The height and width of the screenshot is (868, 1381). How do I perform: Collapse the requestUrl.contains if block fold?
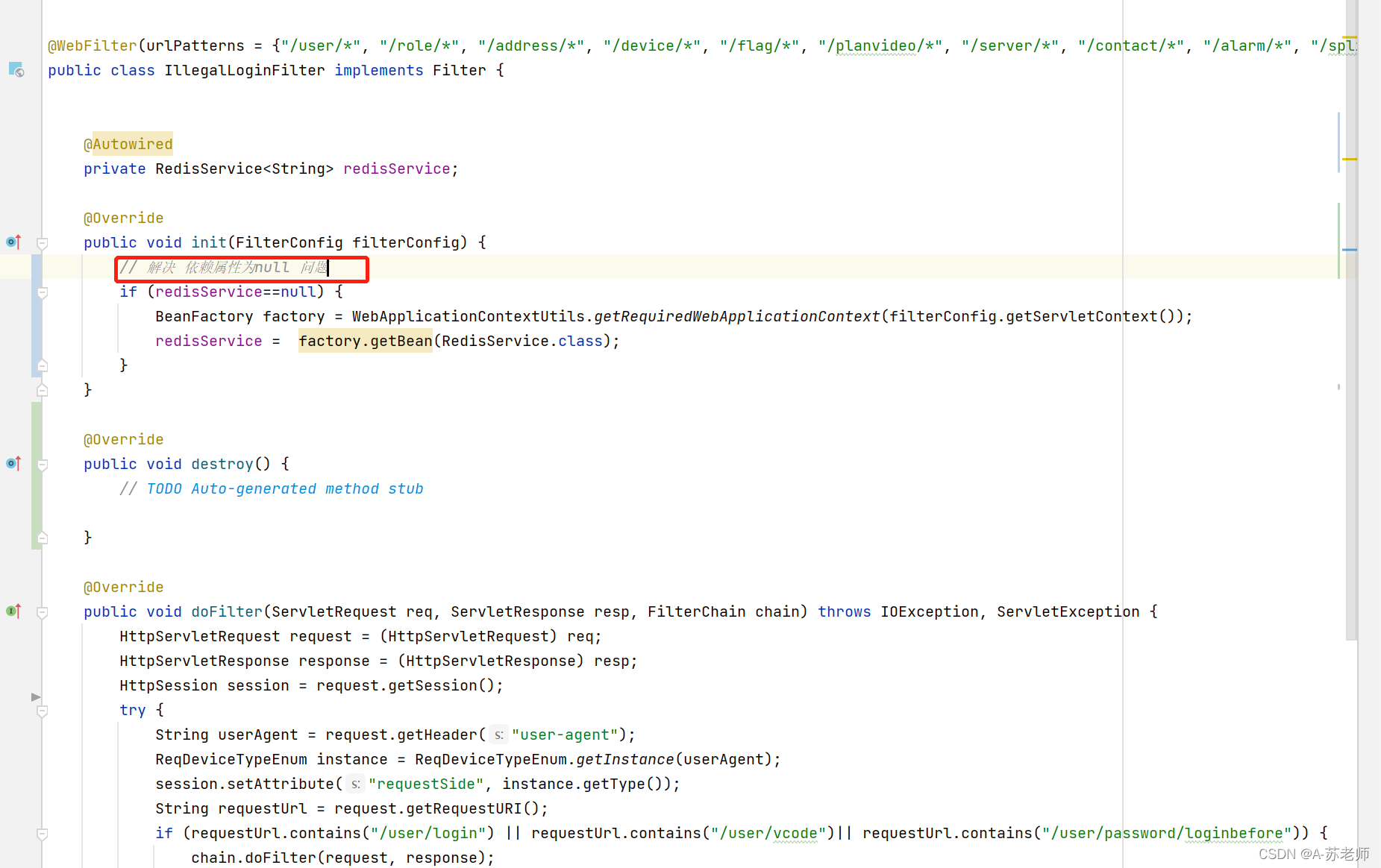click(43, 834)
